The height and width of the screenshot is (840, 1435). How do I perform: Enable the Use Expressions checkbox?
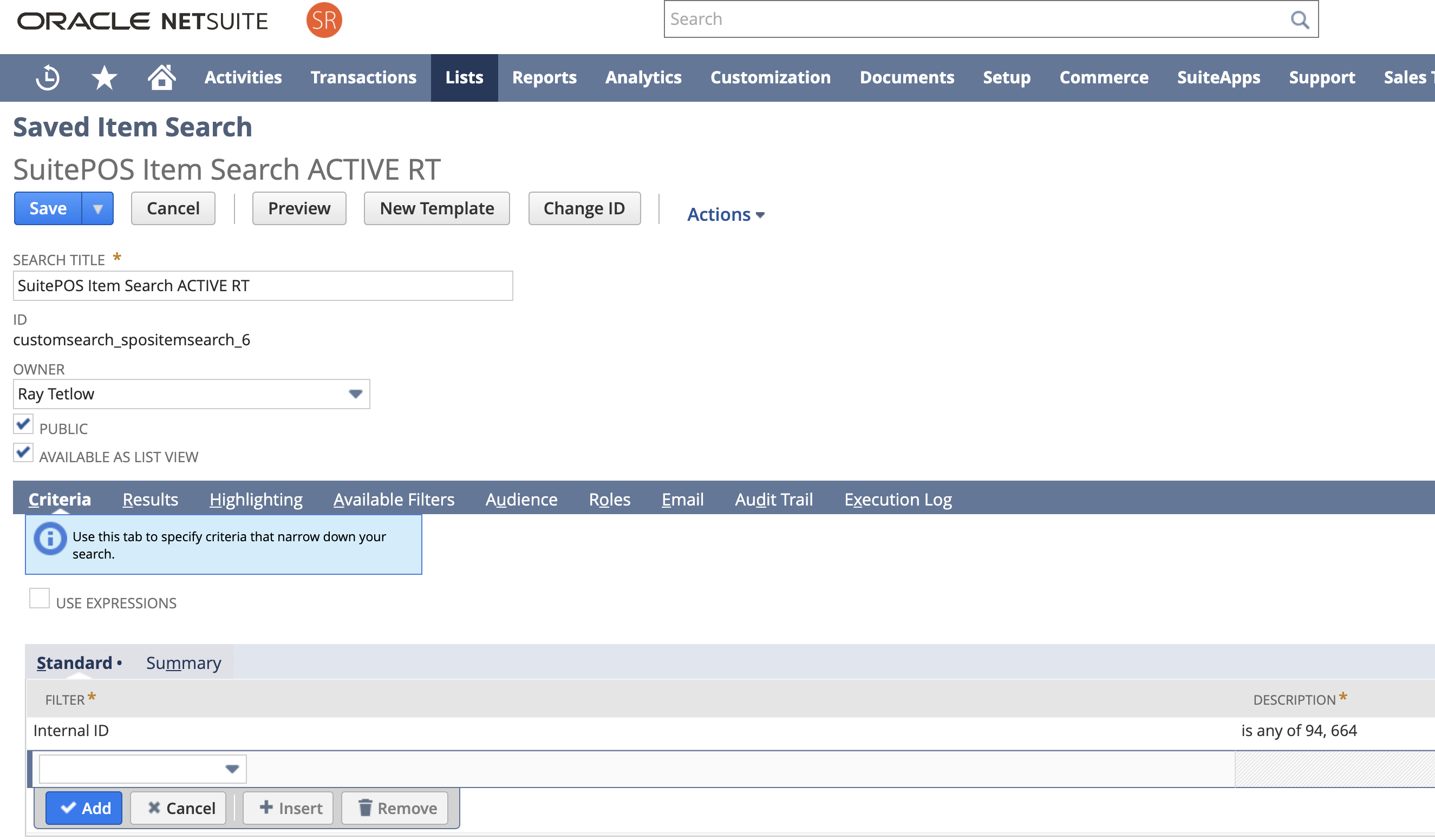click(40, 599)
